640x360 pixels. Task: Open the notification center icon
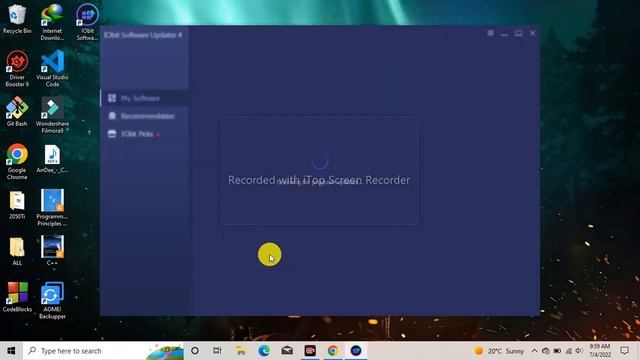[x=624, y=351]
